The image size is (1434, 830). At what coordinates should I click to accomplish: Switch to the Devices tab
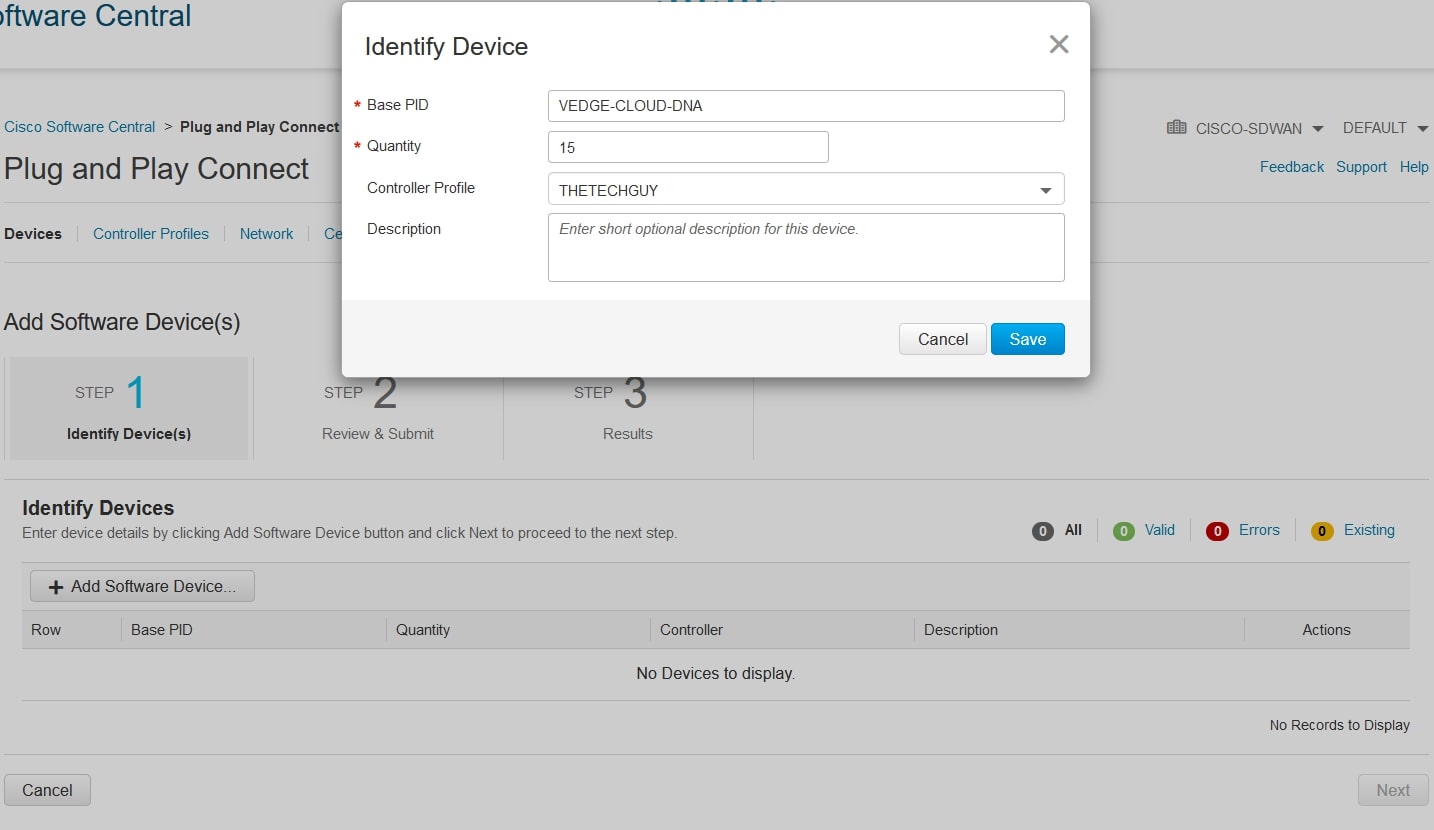[x=33, y=234]
